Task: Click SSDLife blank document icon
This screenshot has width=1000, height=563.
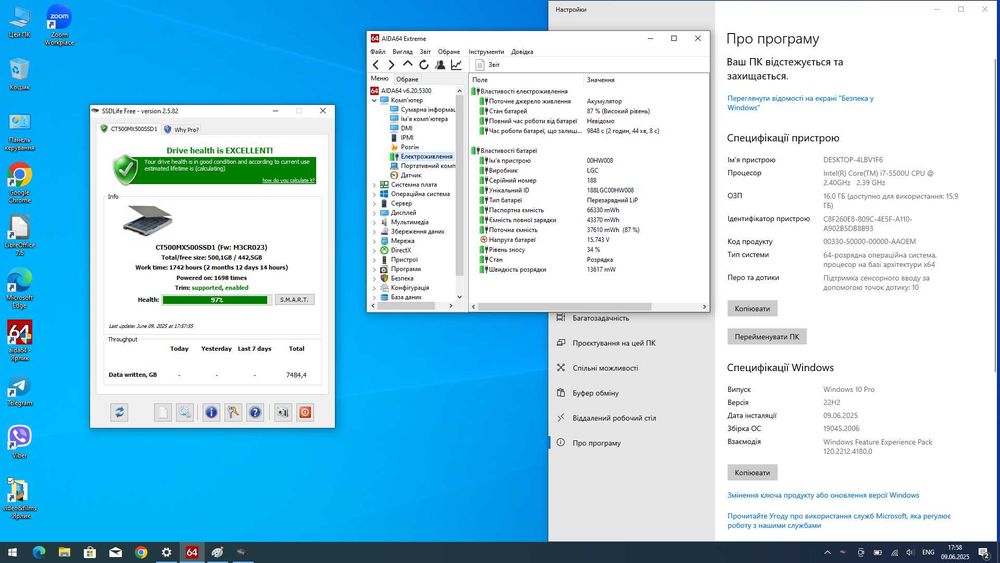Action: click(x=163, y=412)
